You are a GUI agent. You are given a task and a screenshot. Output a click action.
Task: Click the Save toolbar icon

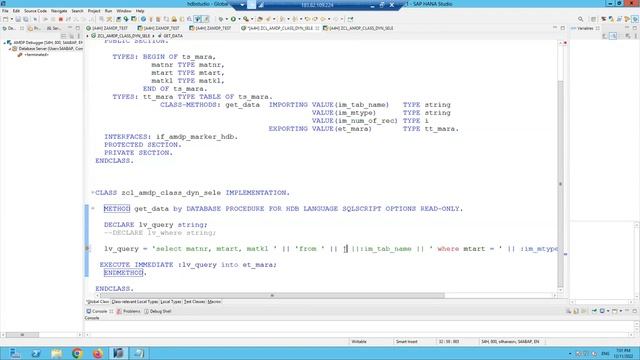tap(18, 19)
